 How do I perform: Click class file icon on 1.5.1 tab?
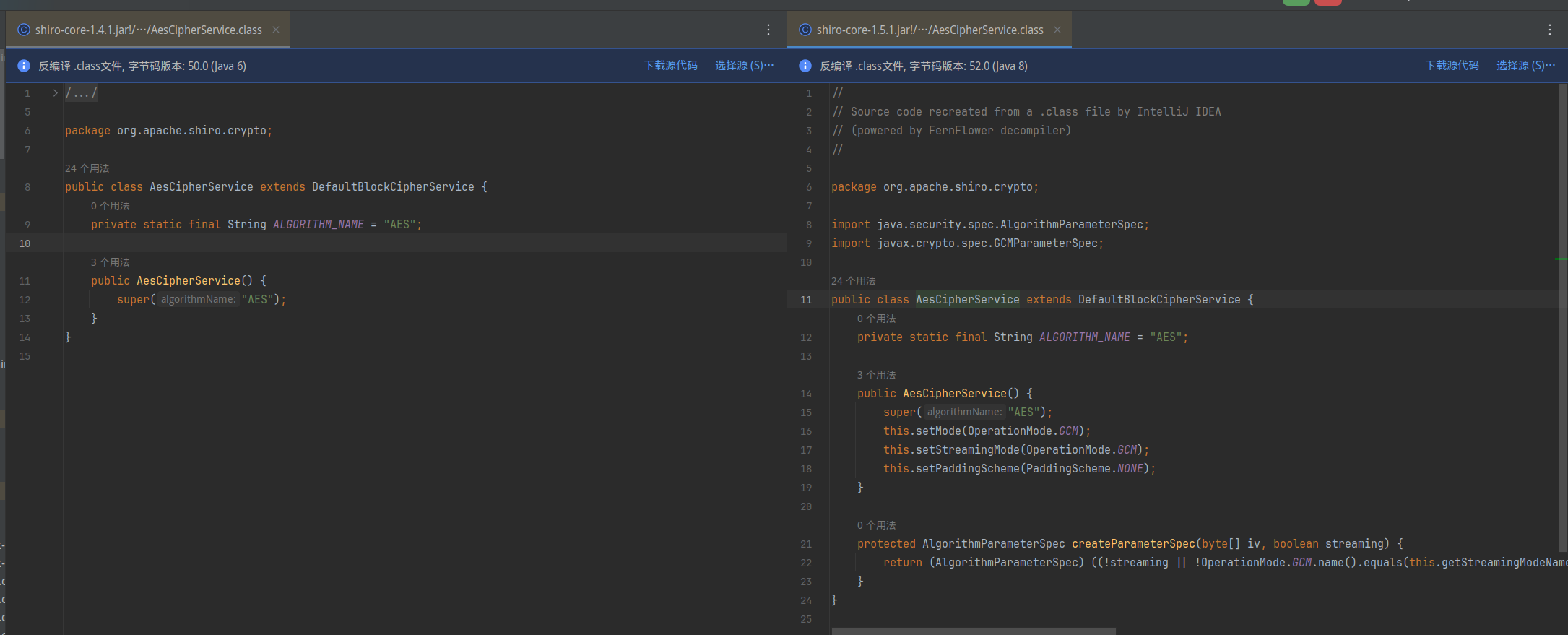click(805, 30)
